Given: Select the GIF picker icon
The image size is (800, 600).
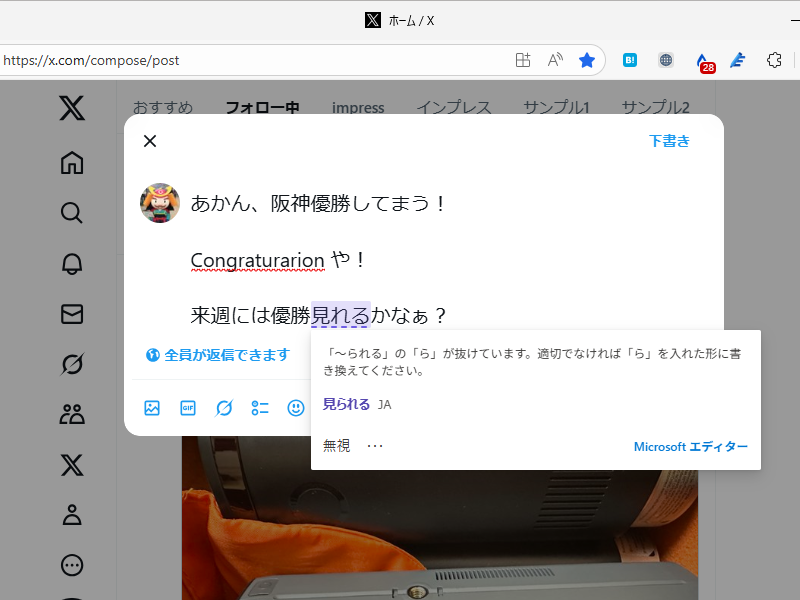Looking at the screenshot, I should pos(188,408).
